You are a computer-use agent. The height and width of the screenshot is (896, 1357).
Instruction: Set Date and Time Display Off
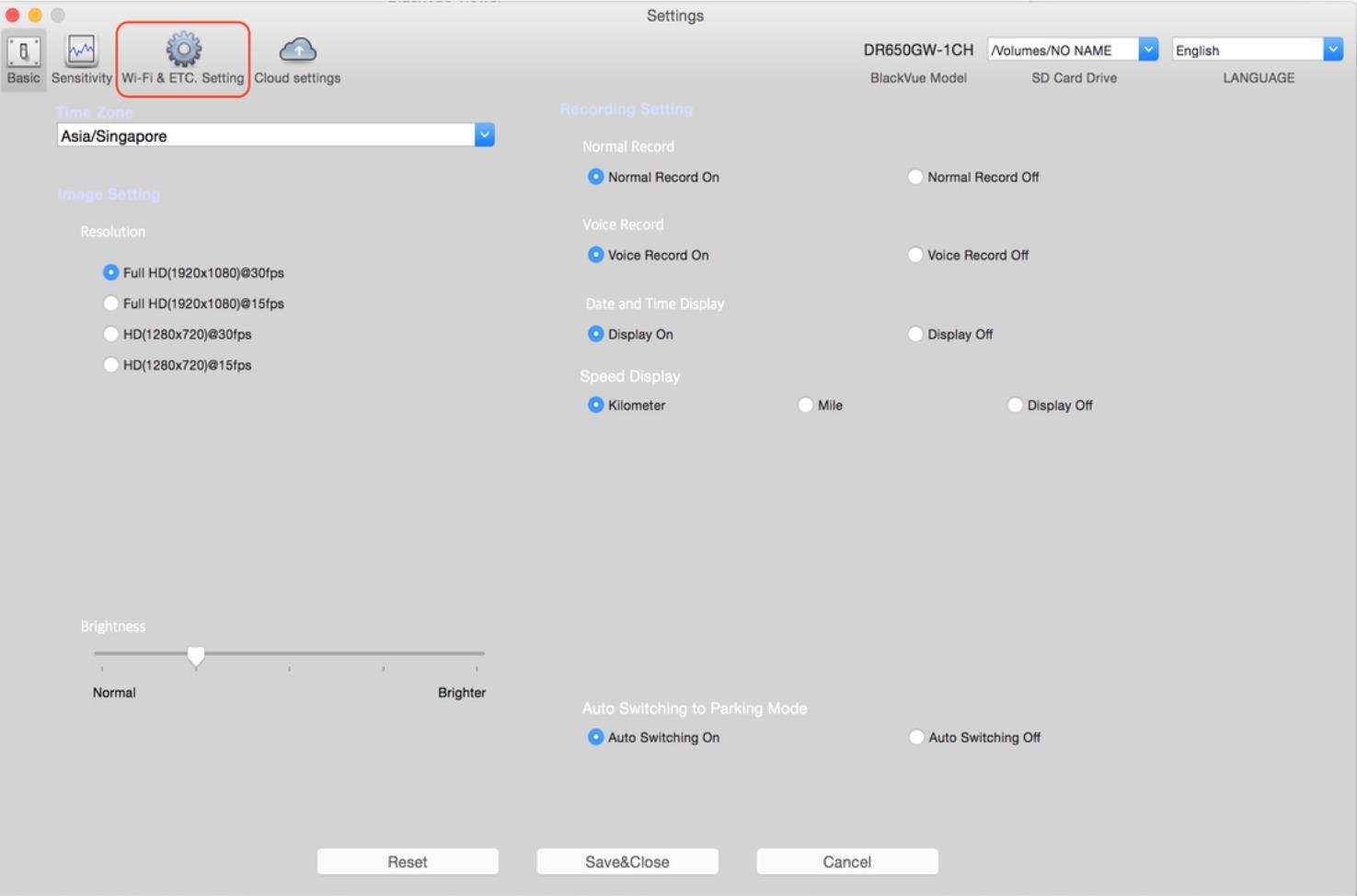pos(915,334)
